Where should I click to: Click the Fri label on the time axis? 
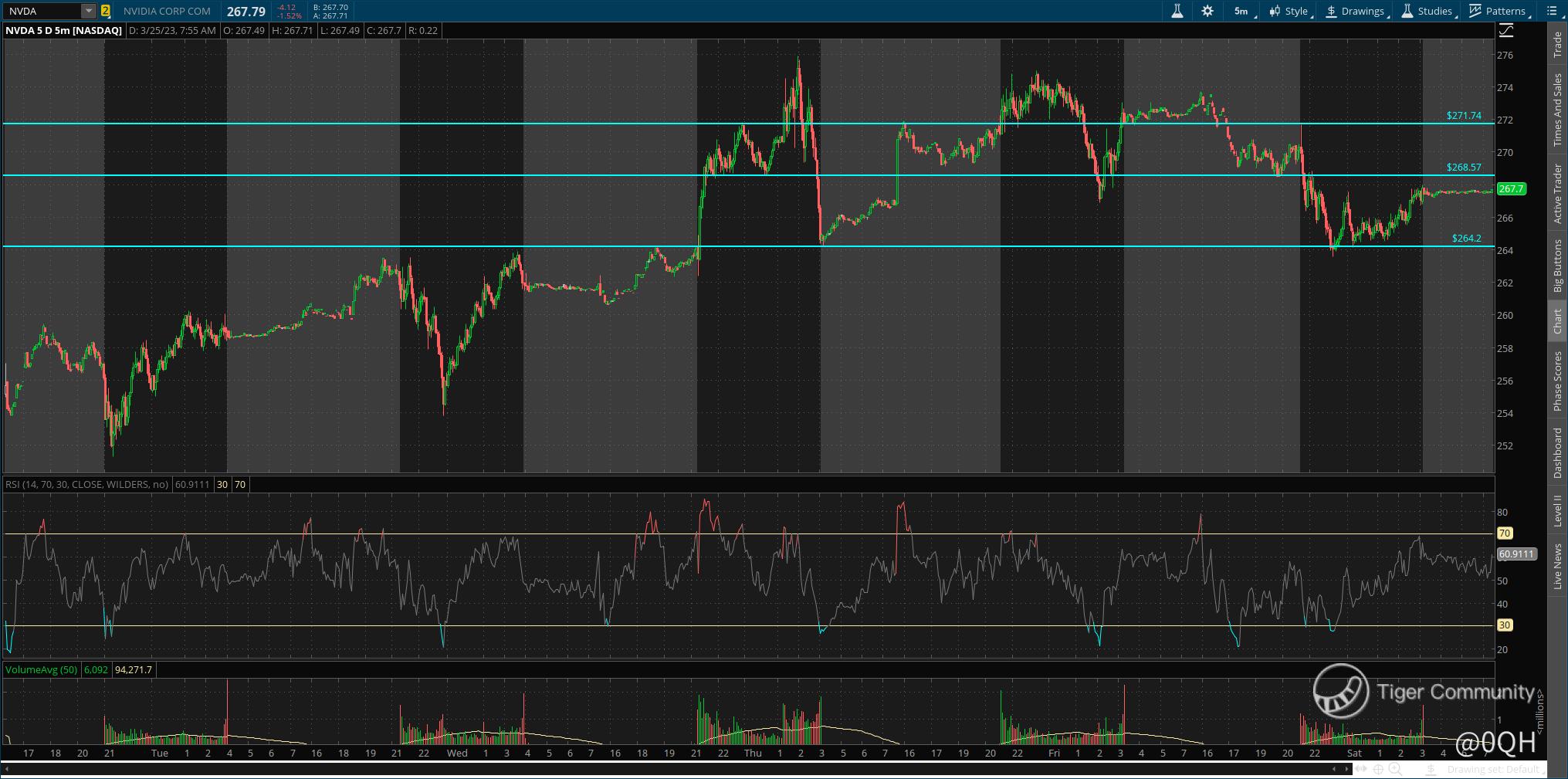tap(1054, 753)
